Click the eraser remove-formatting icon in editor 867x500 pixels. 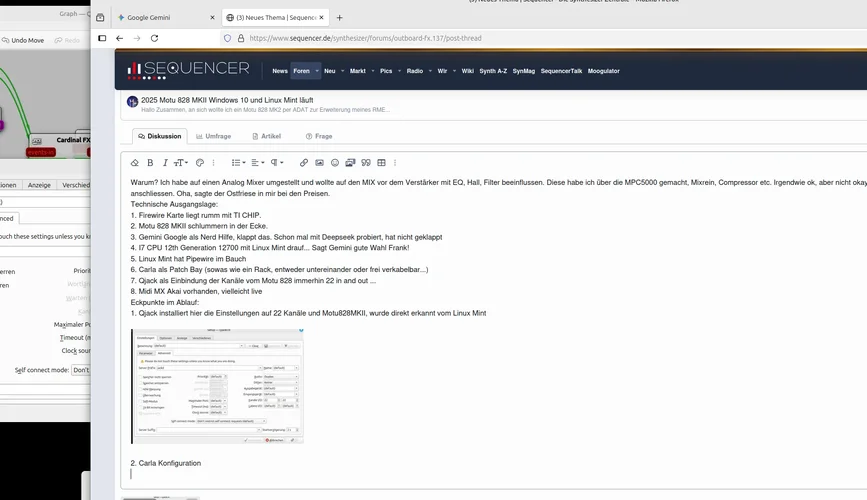134,163
